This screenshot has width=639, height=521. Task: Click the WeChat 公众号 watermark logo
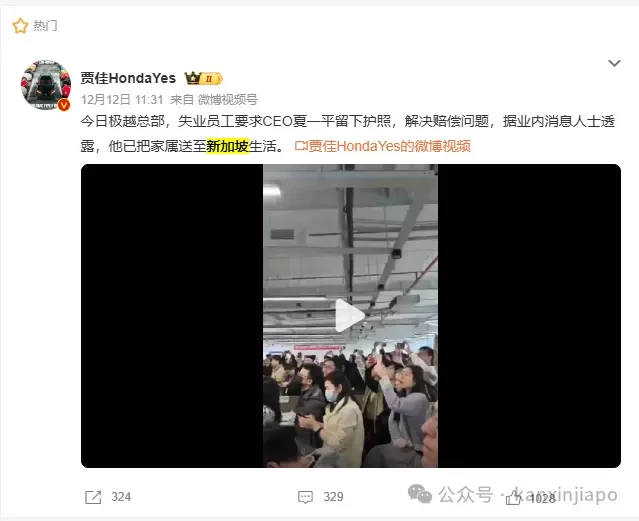(x=420, y=494)
